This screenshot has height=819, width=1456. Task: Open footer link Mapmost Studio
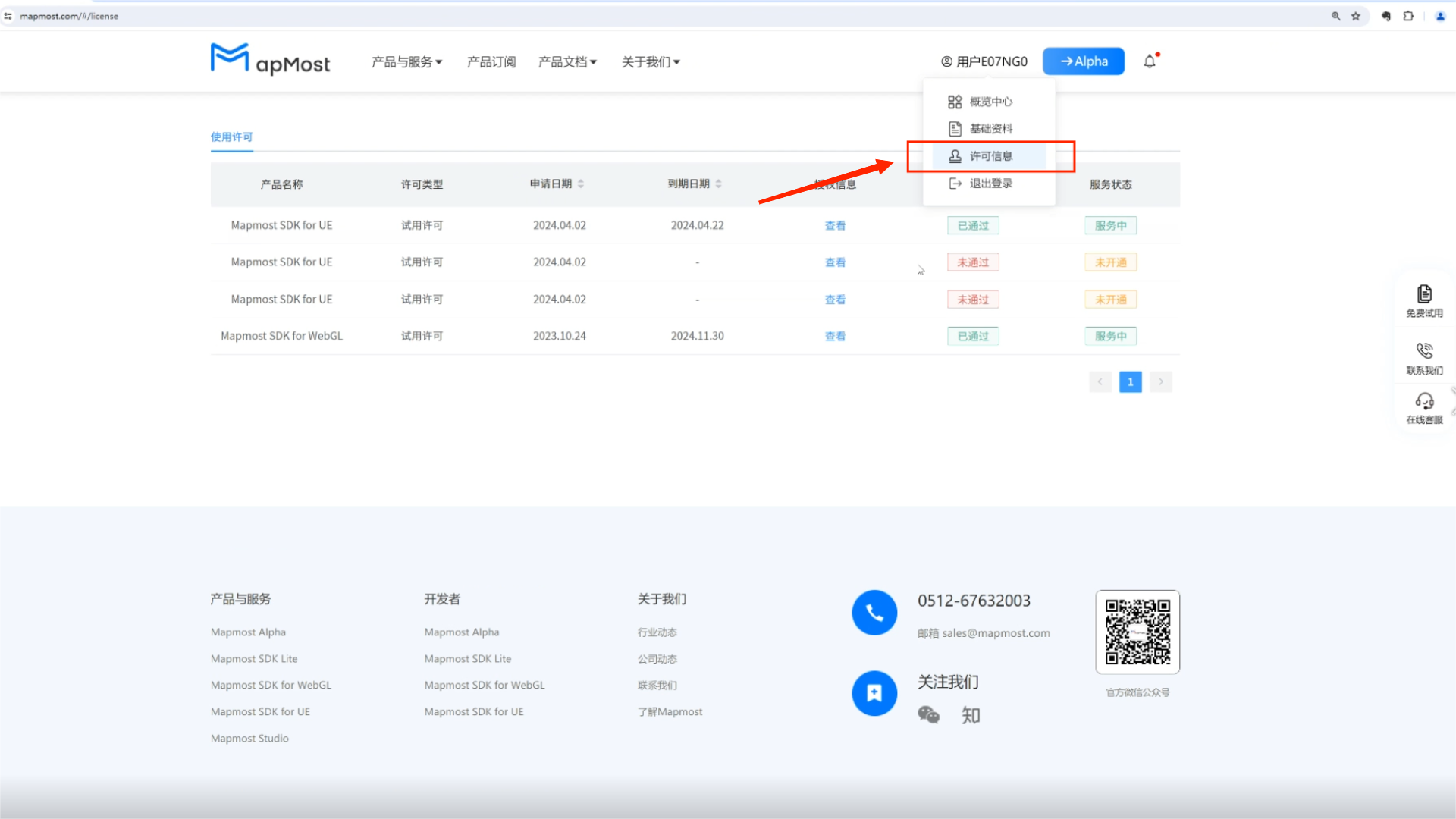pyautogui.click(x=249, y=739)
